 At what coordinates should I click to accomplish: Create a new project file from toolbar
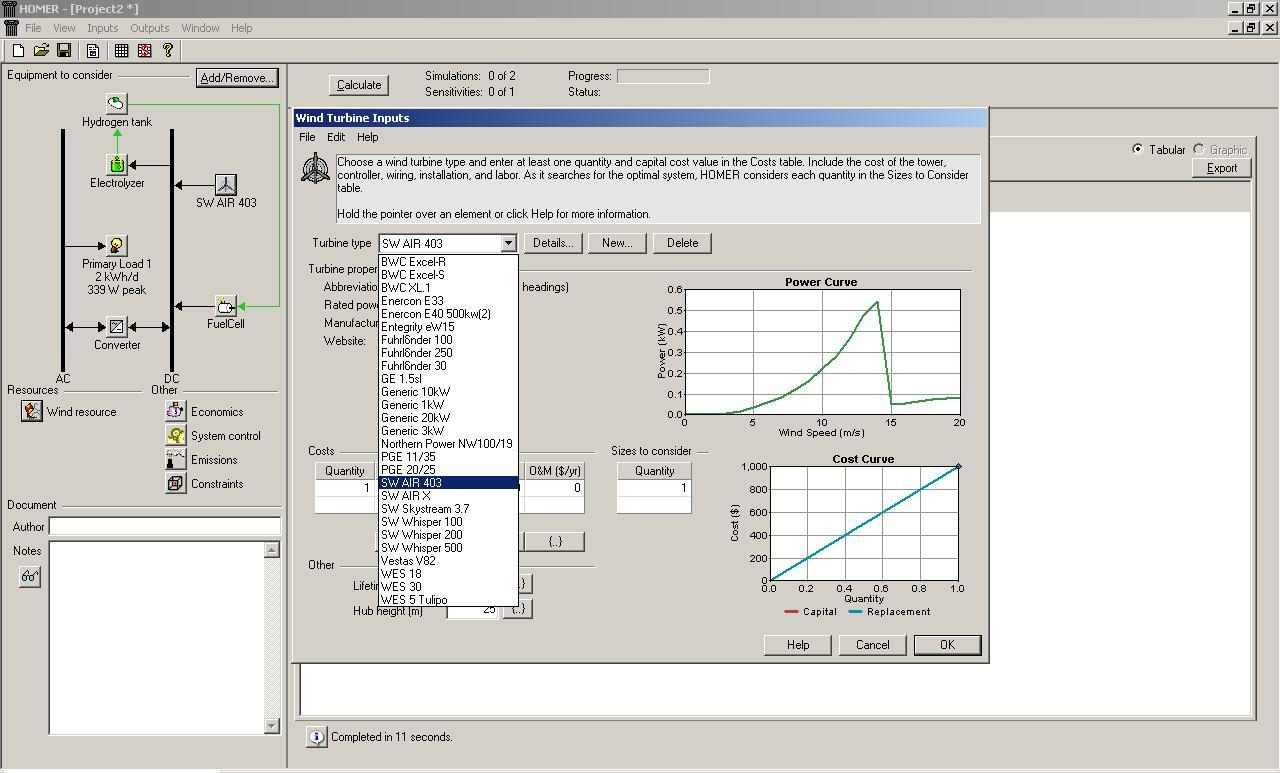[18, 50]
